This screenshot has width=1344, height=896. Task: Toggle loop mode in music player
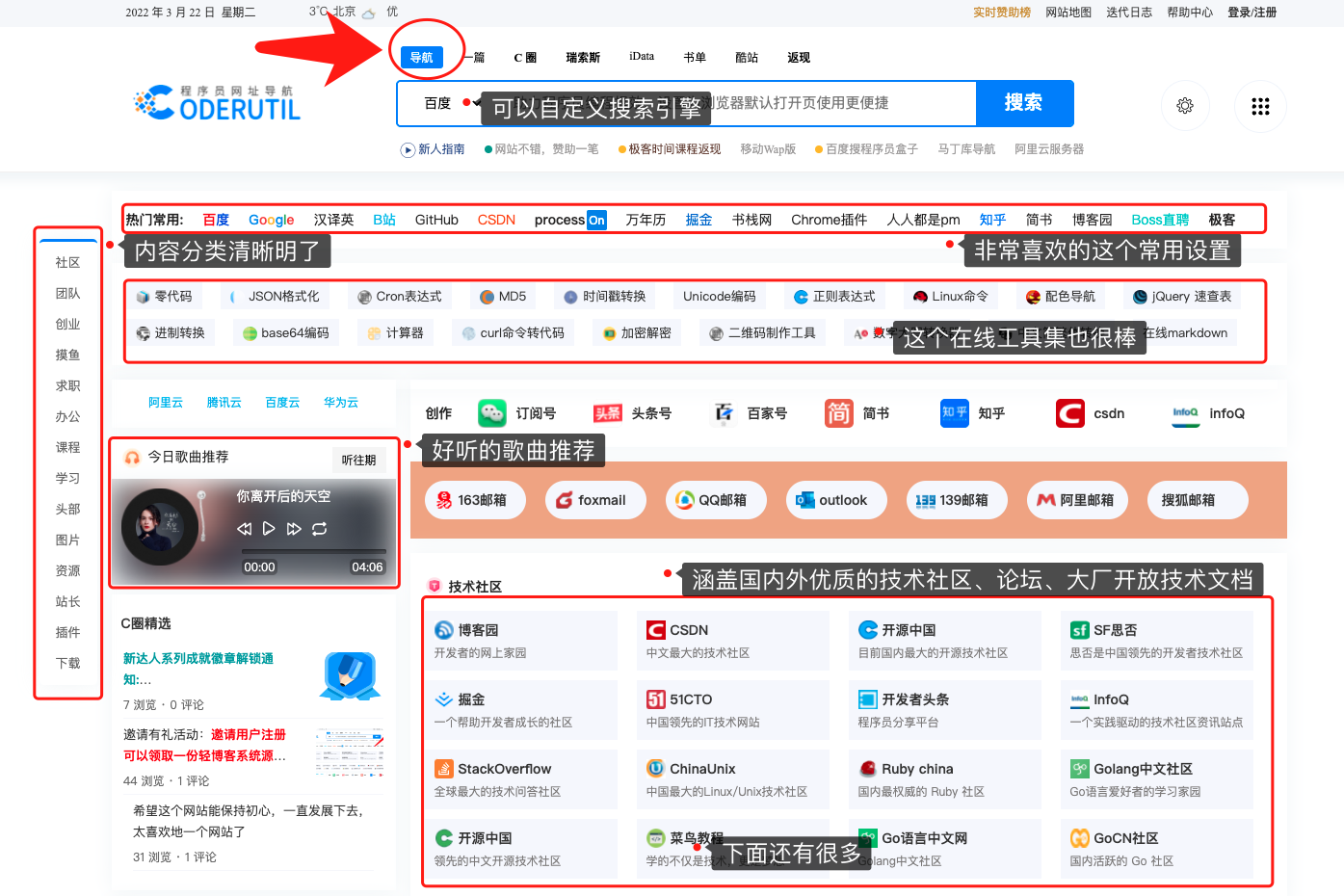tap(320, 529)
